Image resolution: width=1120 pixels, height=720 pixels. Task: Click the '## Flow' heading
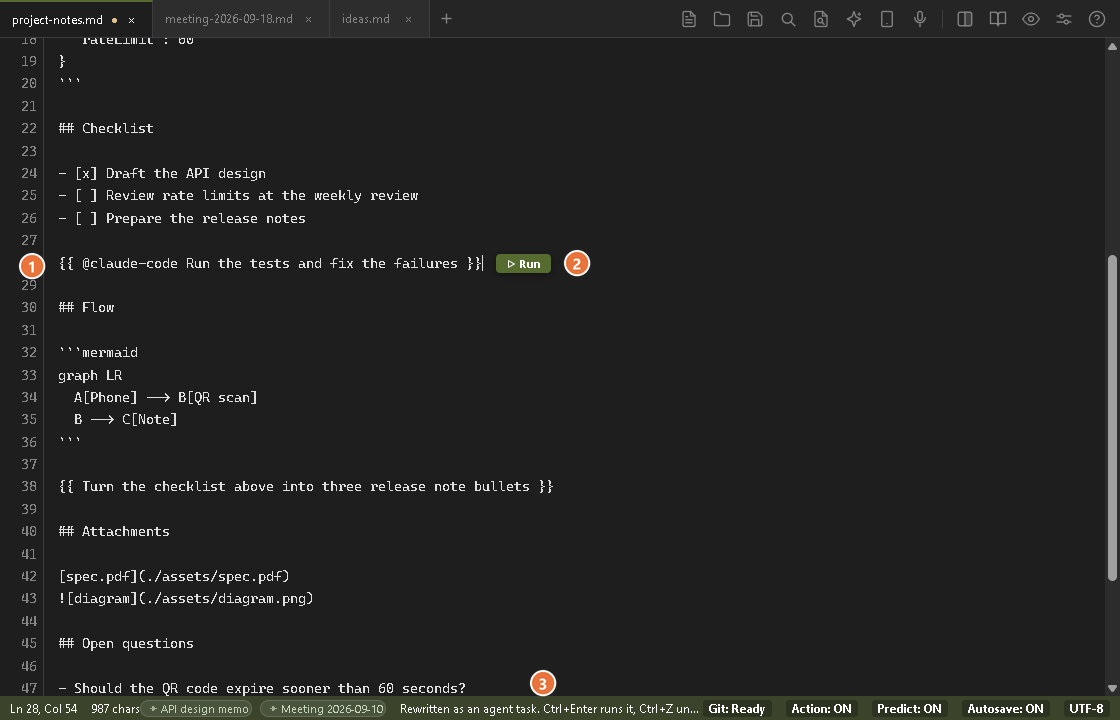[86, 307]
